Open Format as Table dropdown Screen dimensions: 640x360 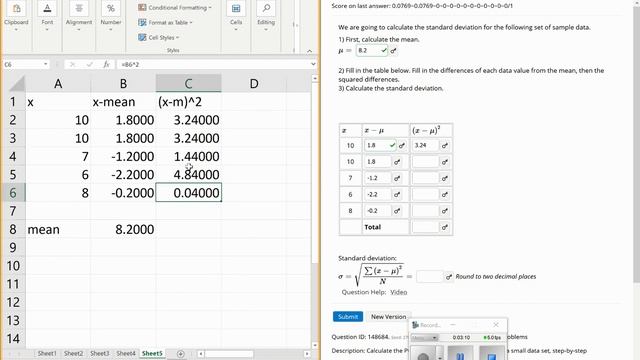165,22
